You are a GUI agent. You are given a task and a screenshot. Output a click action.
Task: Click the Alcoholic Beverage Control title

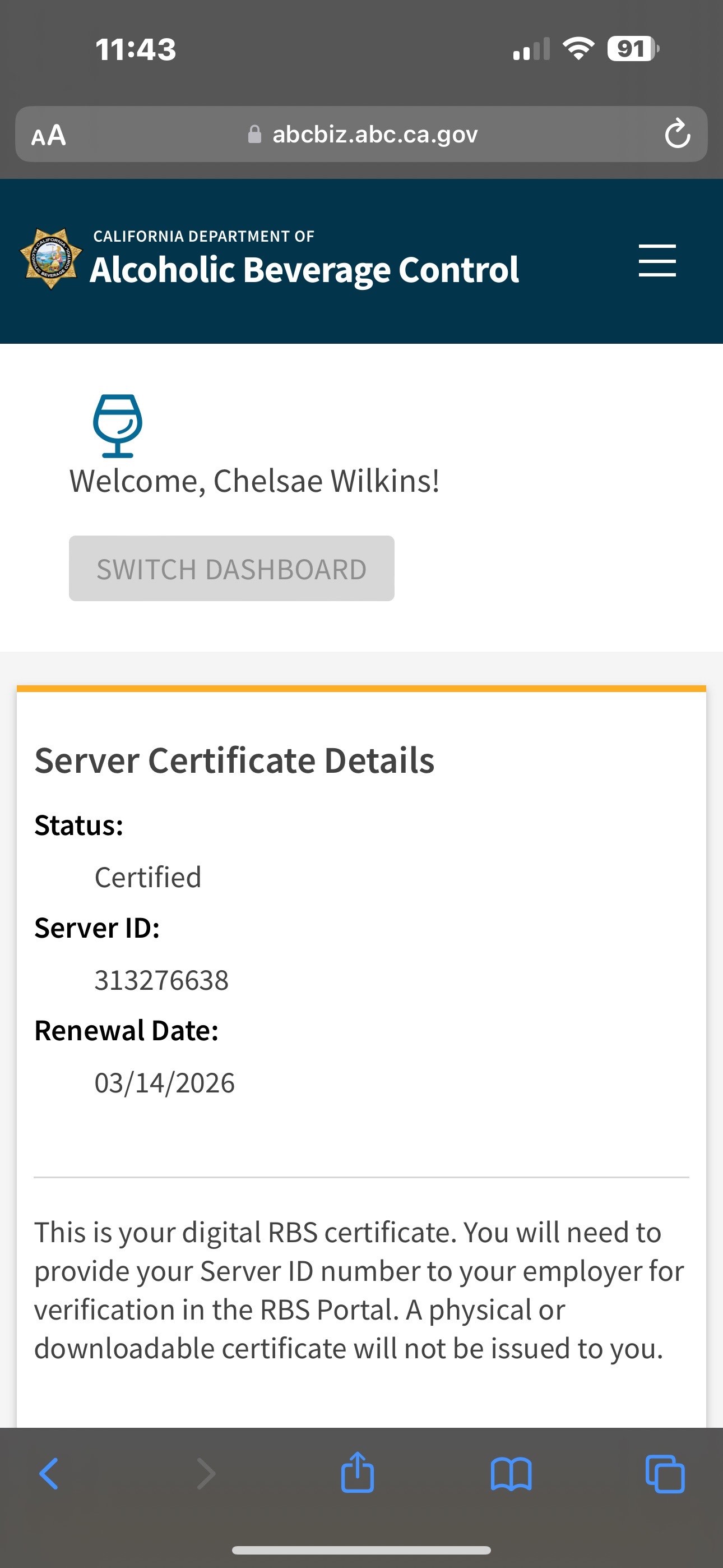[x=304, y=270]
